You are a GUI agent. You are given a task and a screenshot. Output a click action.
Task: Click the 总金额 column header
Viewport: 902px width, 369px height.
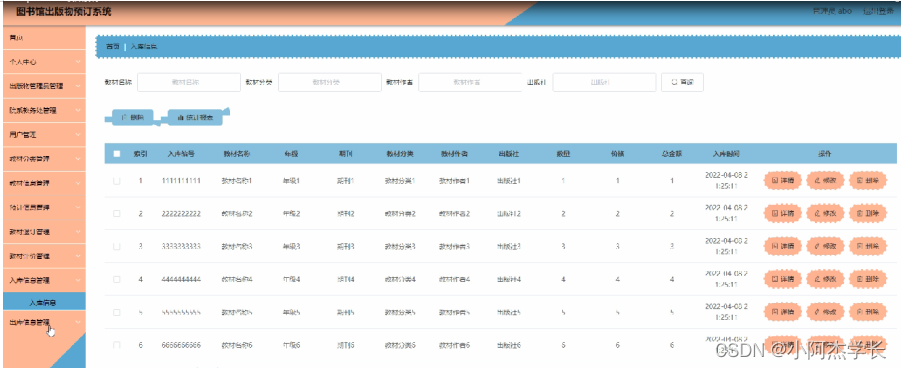point(672,154)
